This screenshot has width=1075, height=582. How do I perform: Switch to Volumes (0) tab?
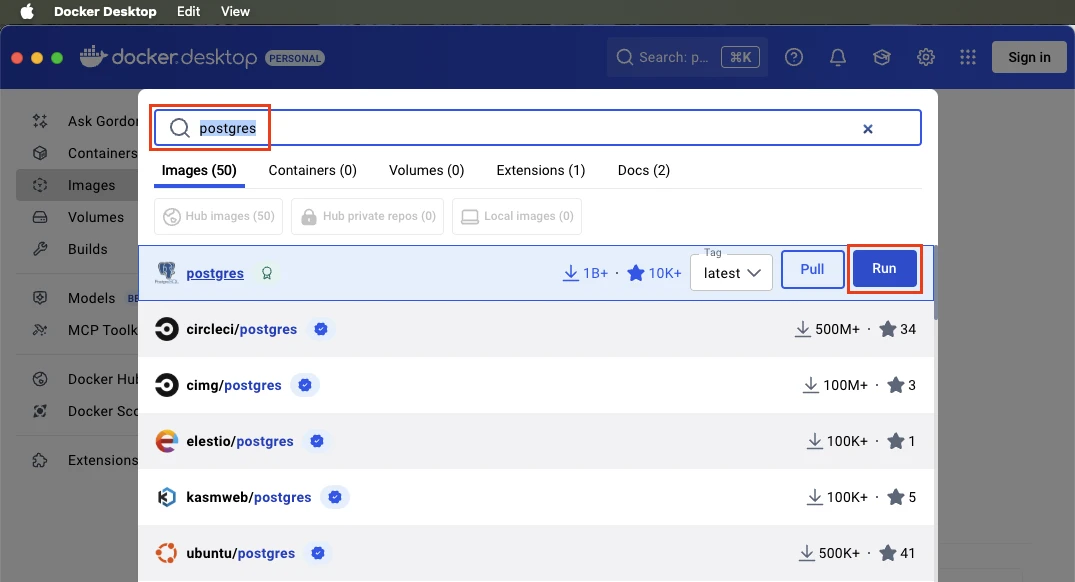(x=426, y=170)
